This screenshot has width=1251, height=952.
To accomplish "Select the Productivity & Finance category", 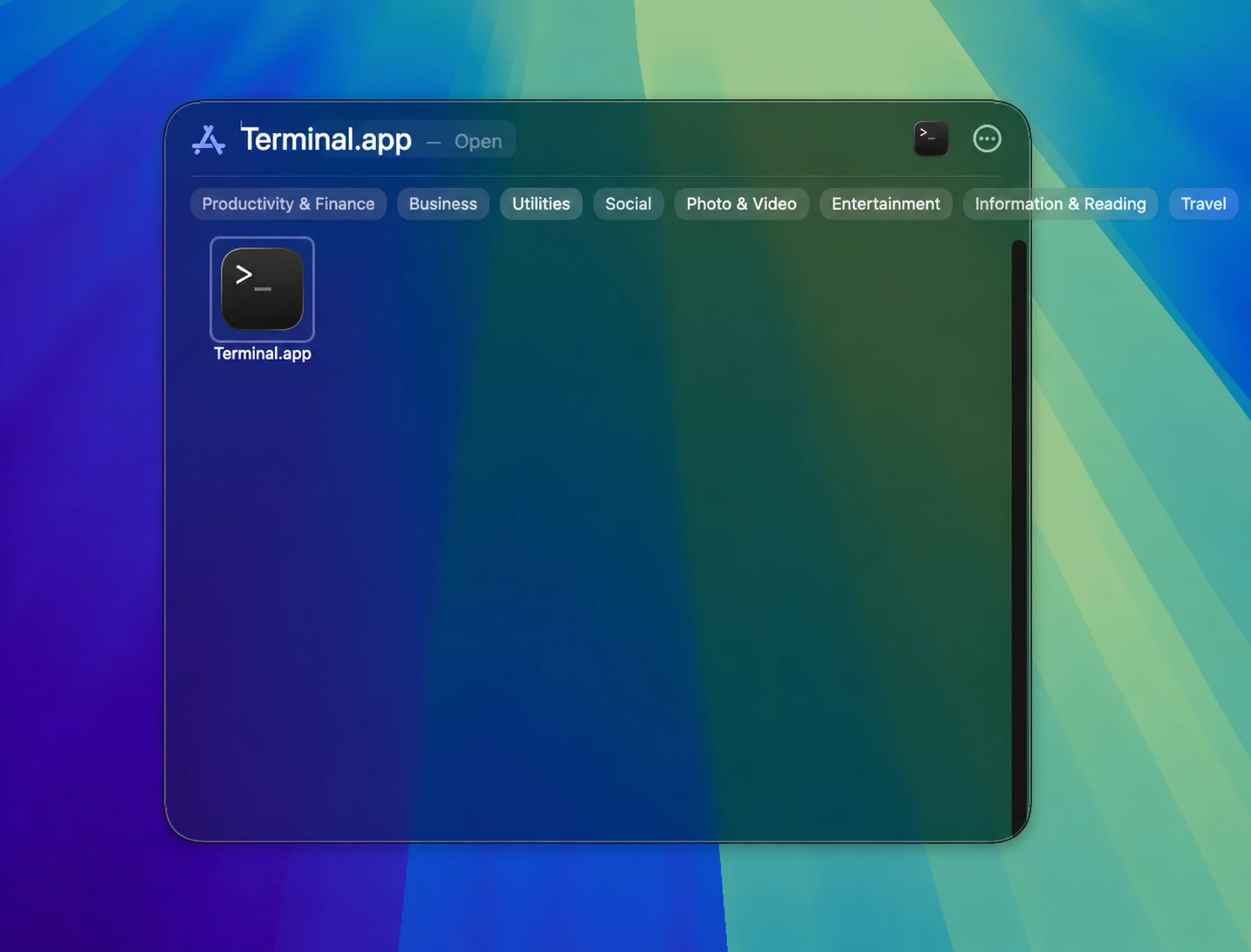I will 288,204.
